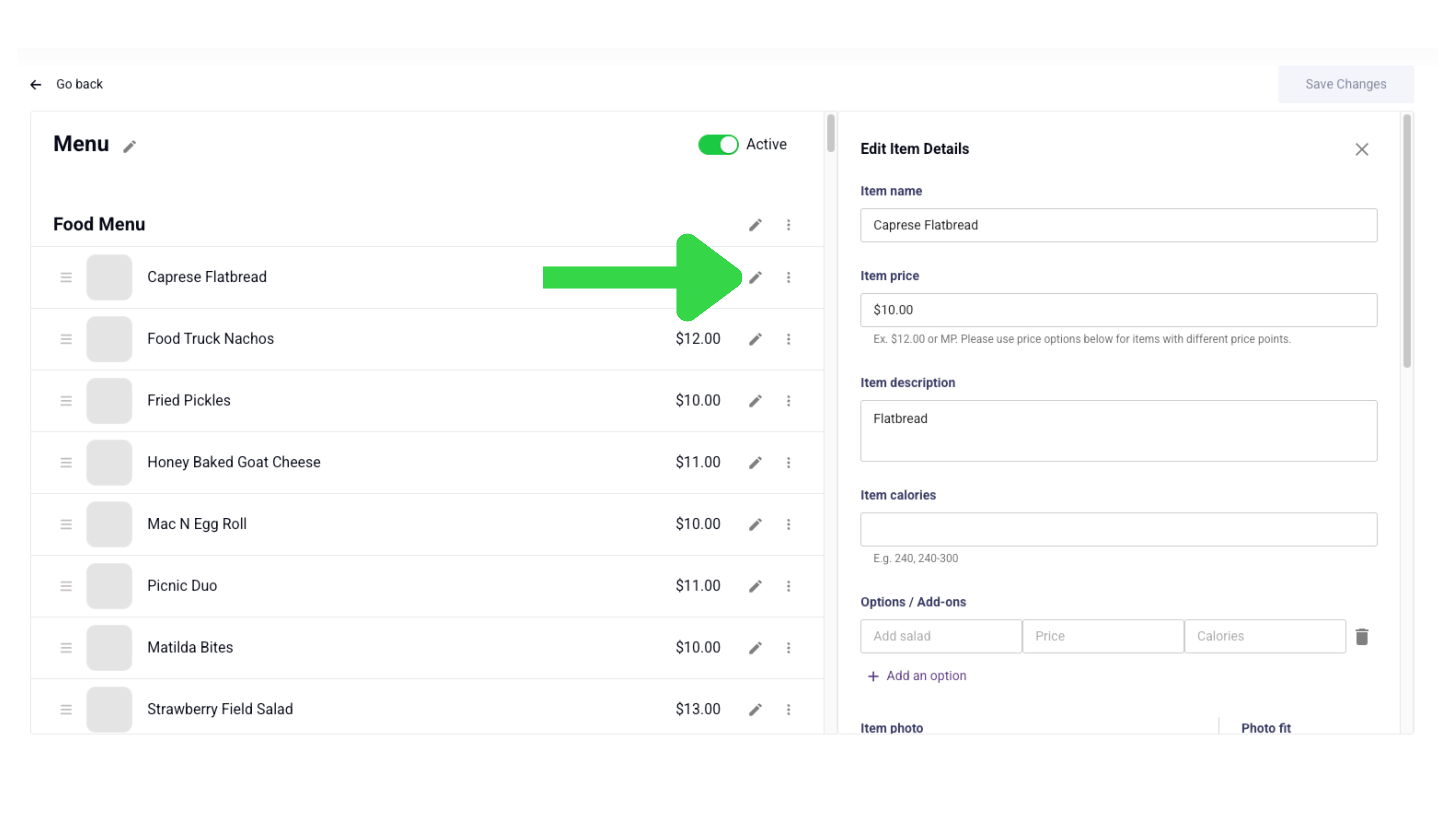
Task: Select the Matilda Bites name
Action: 190,647
